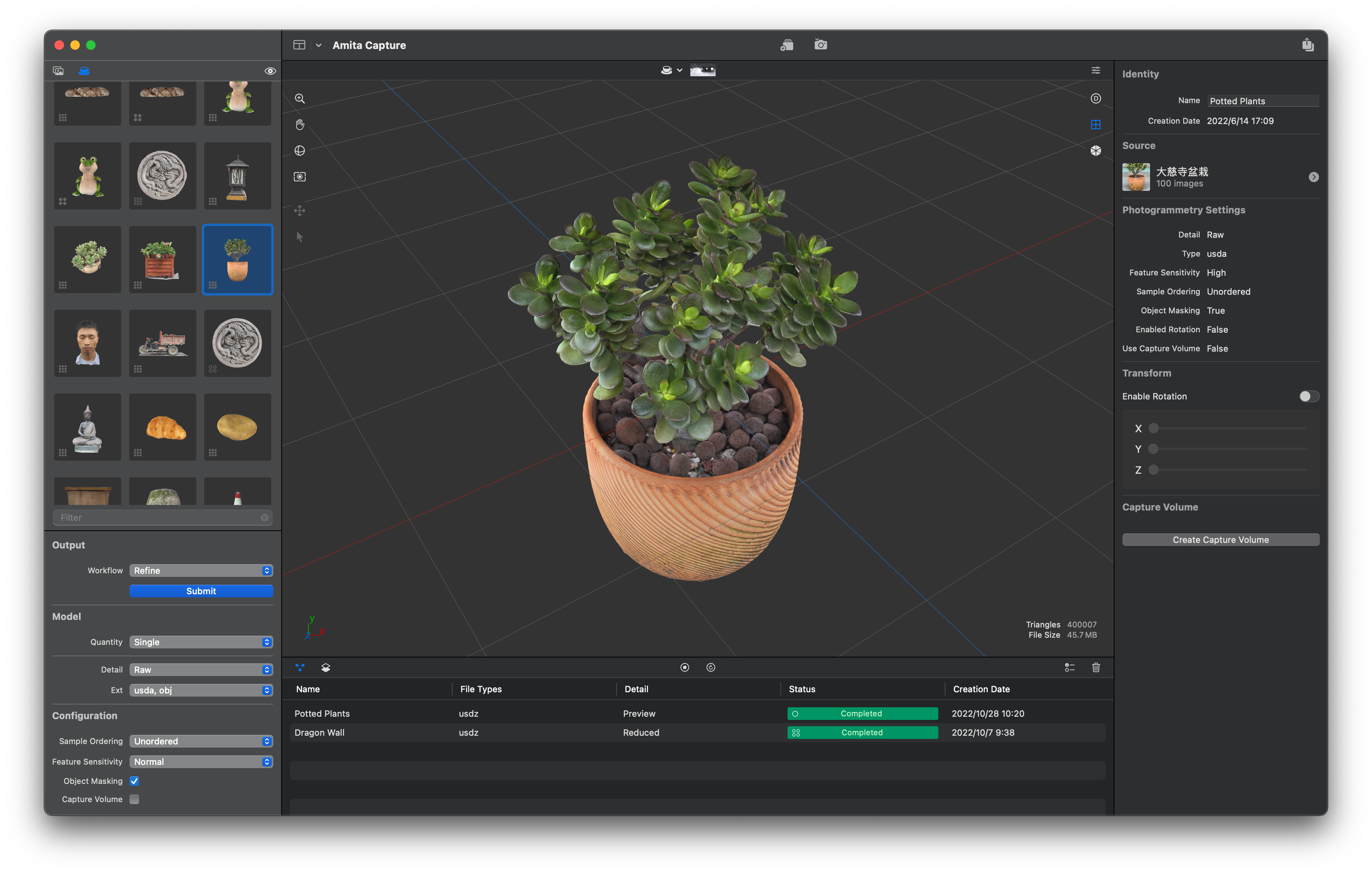Screen dimensions: 1372x874
Task: Click the layers stack icon above table
Action: [326, 667]
